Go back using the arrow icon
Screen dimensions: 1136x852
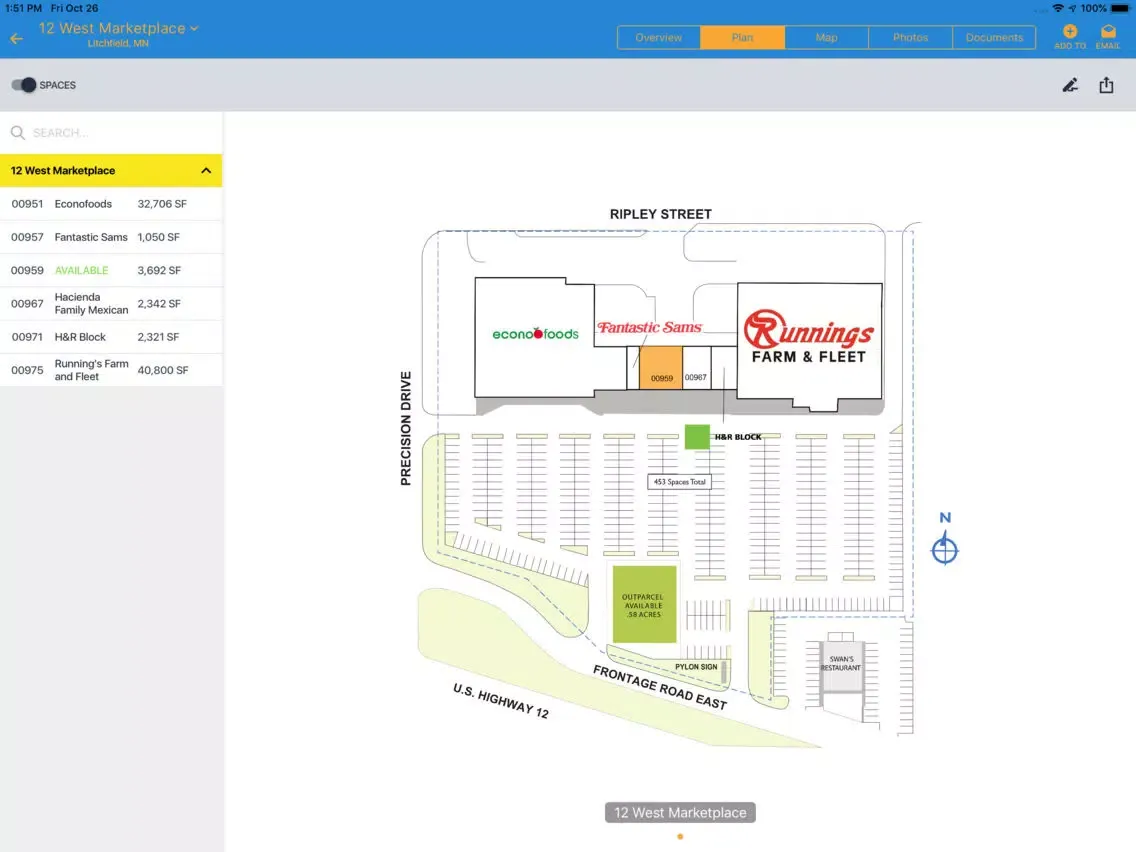point(17,38)
